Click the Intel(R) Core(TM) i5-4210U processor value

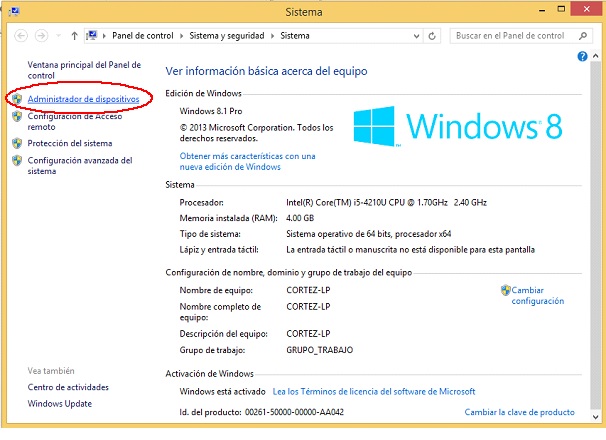tap(386, 203)
